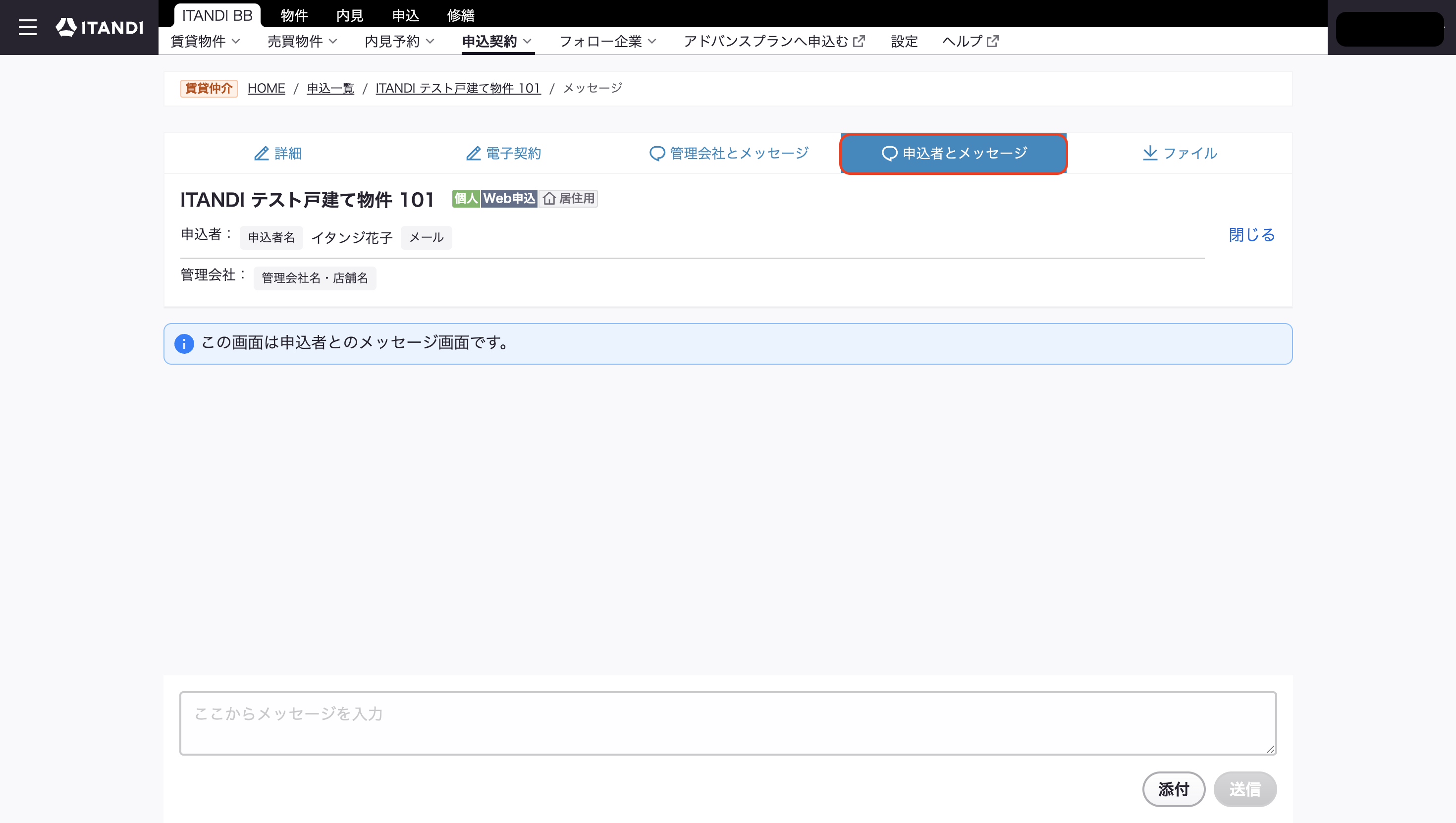
Task: Expand the 売買物件 dropdown menu
Action: [x=302, y=41]
